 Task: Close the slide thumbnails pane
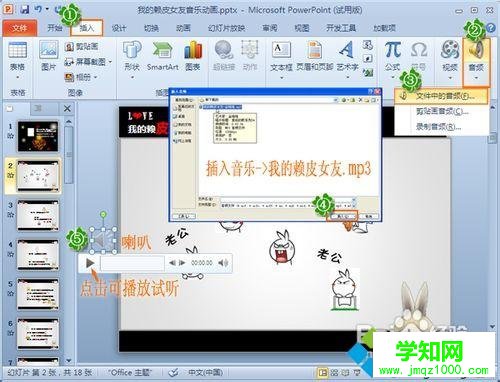tap(67, 108)
